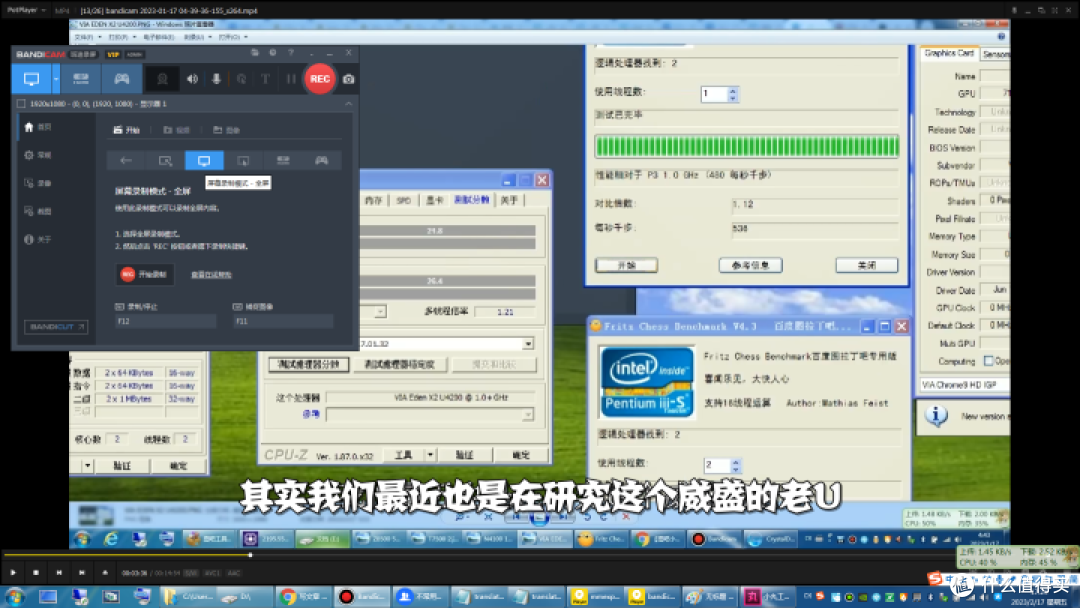Open CPU-Z SPD tab
Screen dimensions: 1080x608
point(404,200)
